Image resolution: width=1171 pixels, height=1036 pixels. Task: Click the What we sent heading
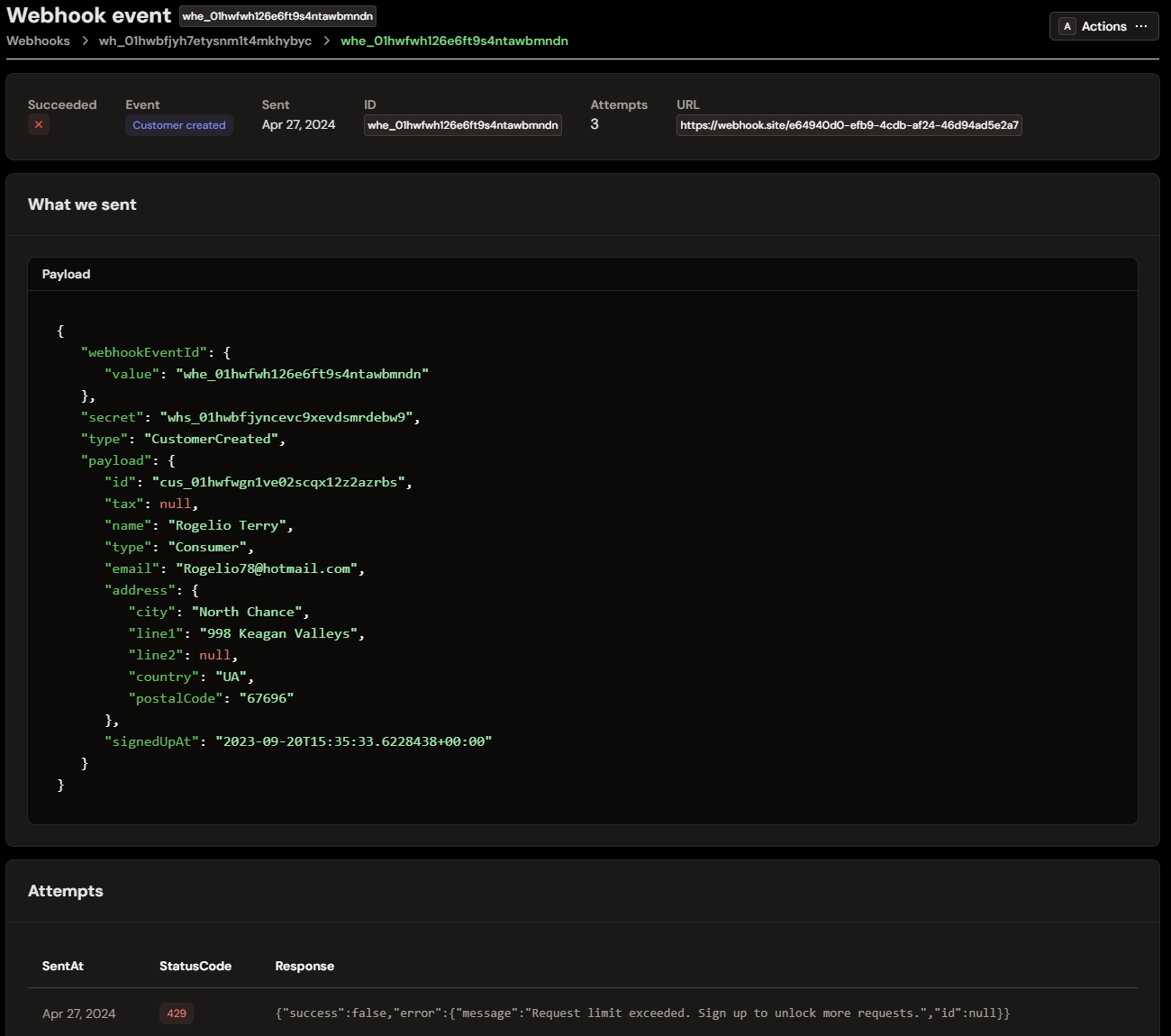(82, 204)
